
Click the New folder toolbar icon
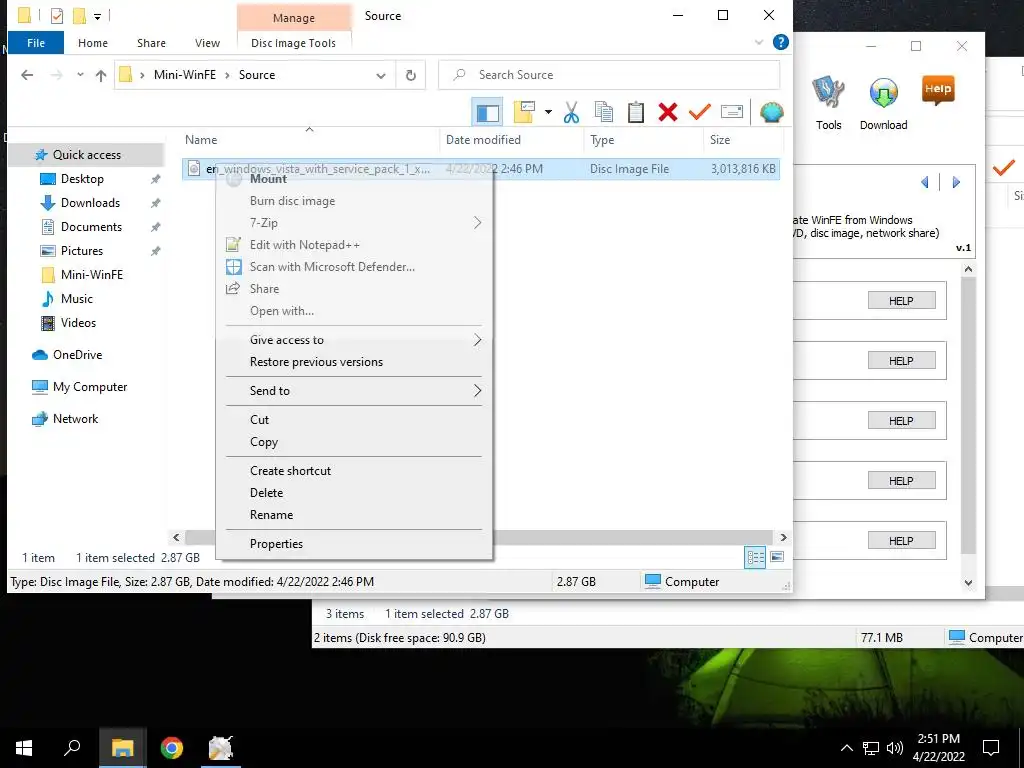pos(524,112)
